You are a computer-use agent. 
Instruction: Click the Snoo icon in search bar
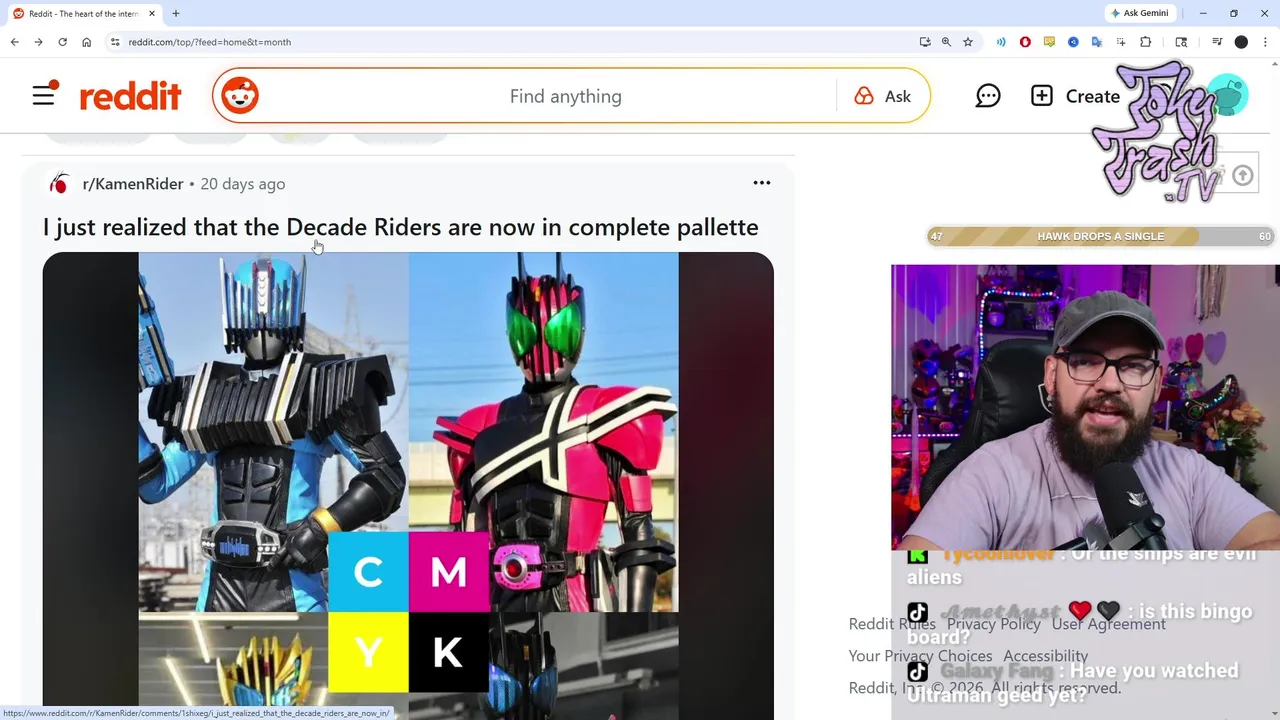point(240,96)
